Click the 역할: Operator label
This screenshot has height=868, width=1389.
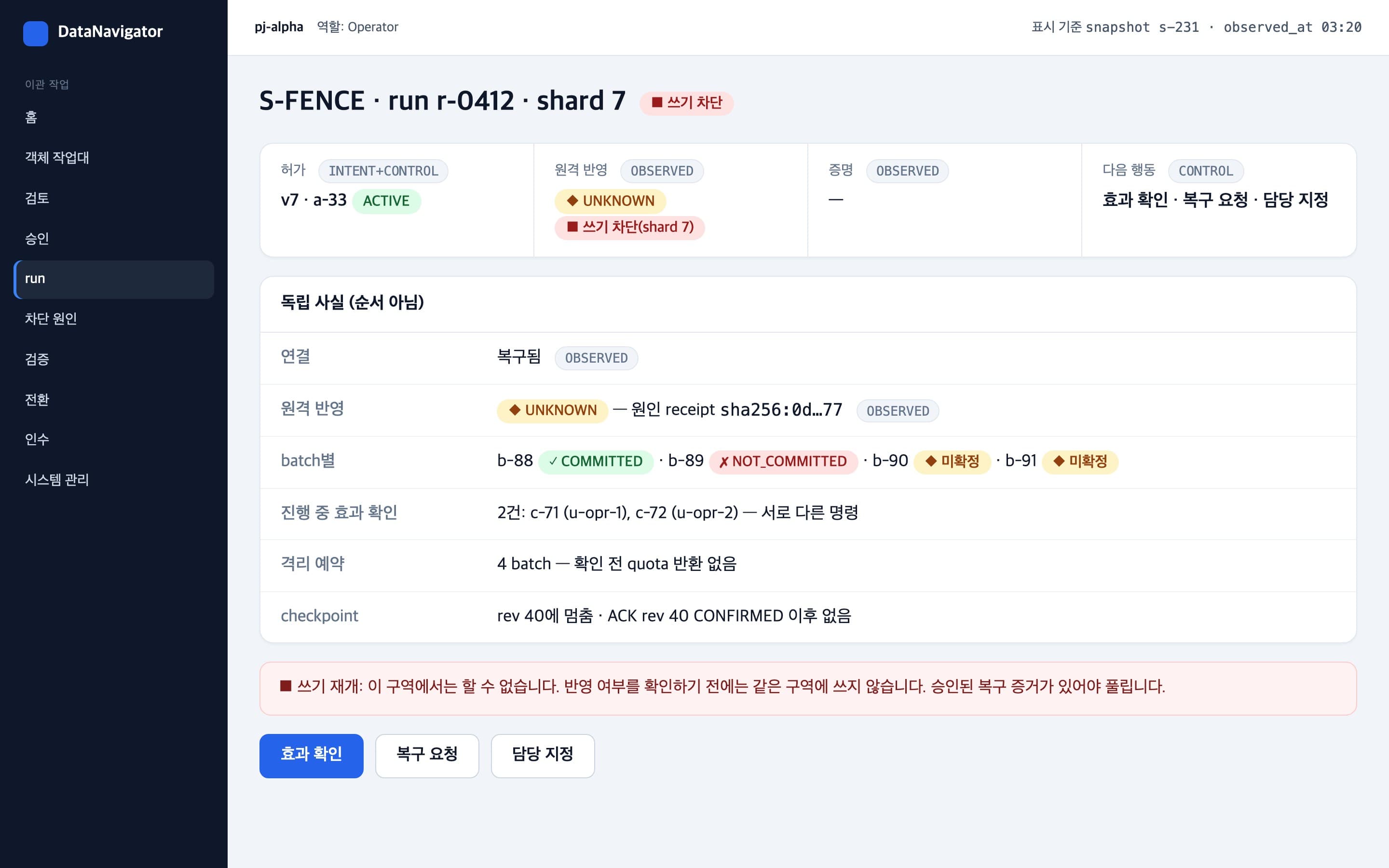pos(357,27)
